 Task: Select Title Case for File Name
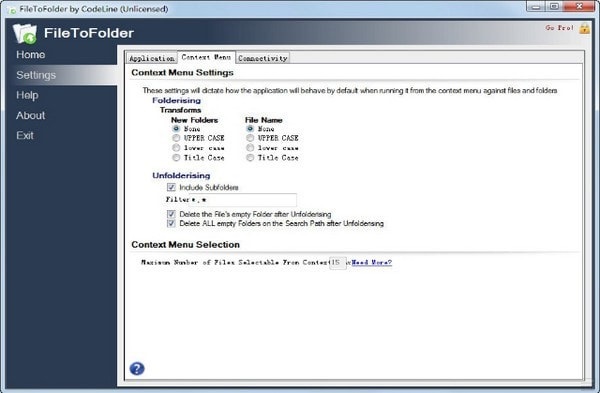point(250,158)
